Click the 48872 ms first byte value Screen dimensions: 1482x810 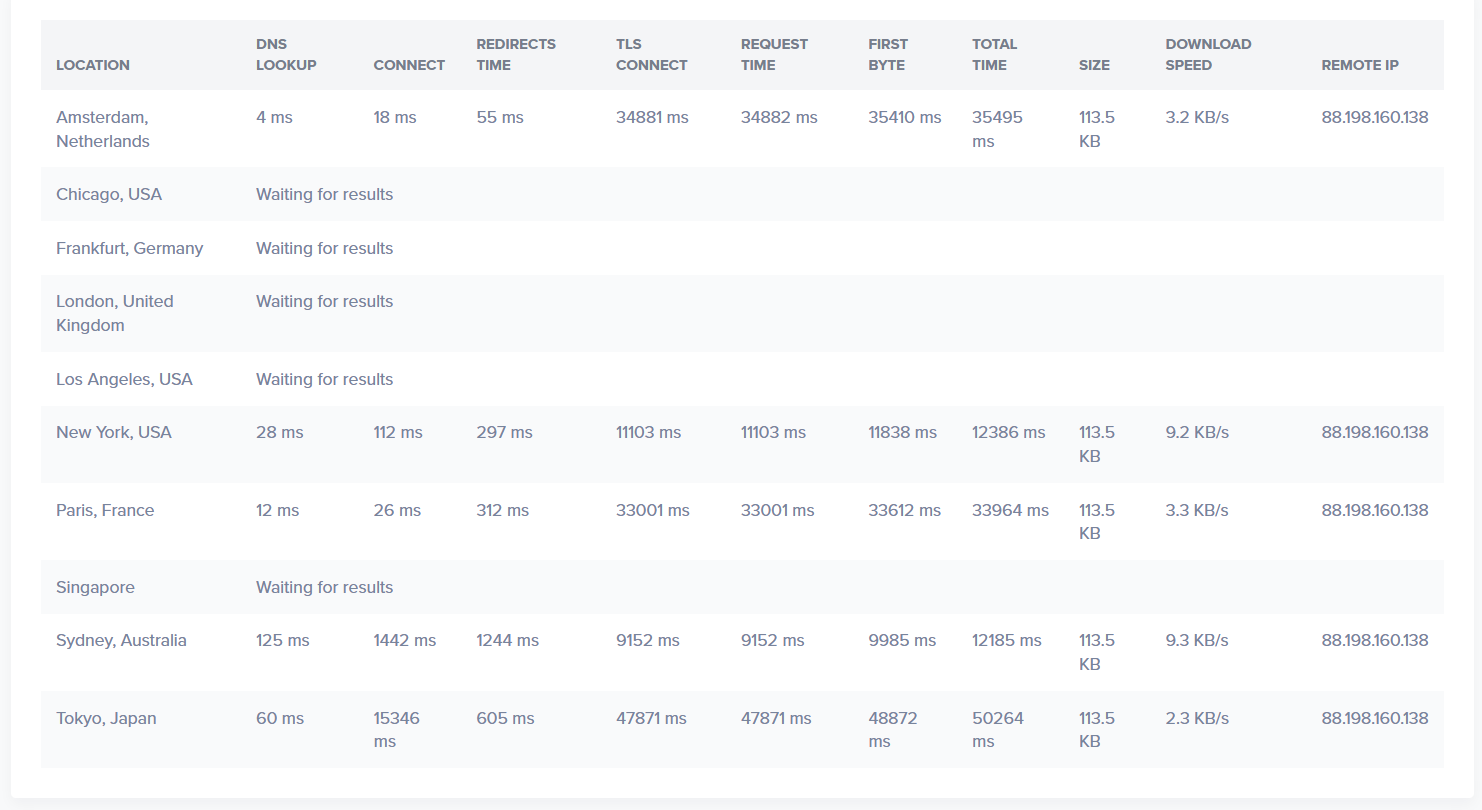pyautogui.click(x=893, y=730)
